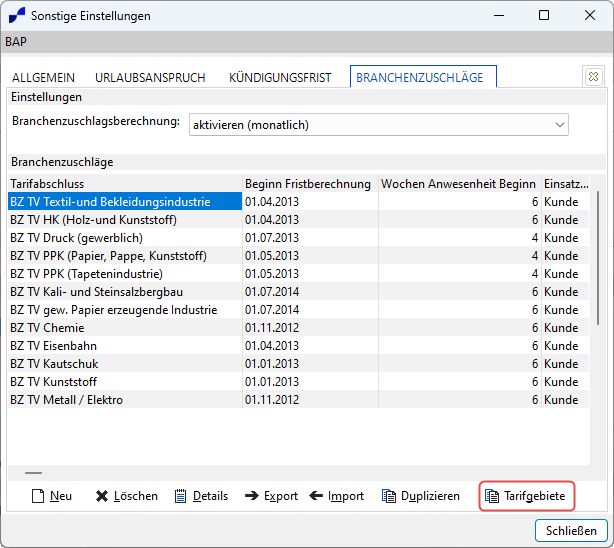Click the Schließen button

point(571,531)
